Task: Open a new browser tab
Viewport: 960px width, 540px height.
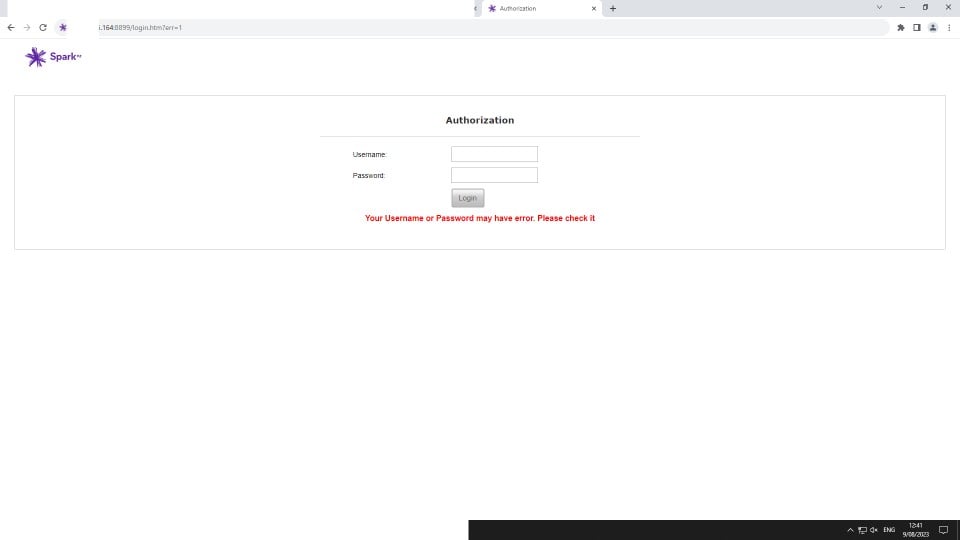Action: click(613, 9)
